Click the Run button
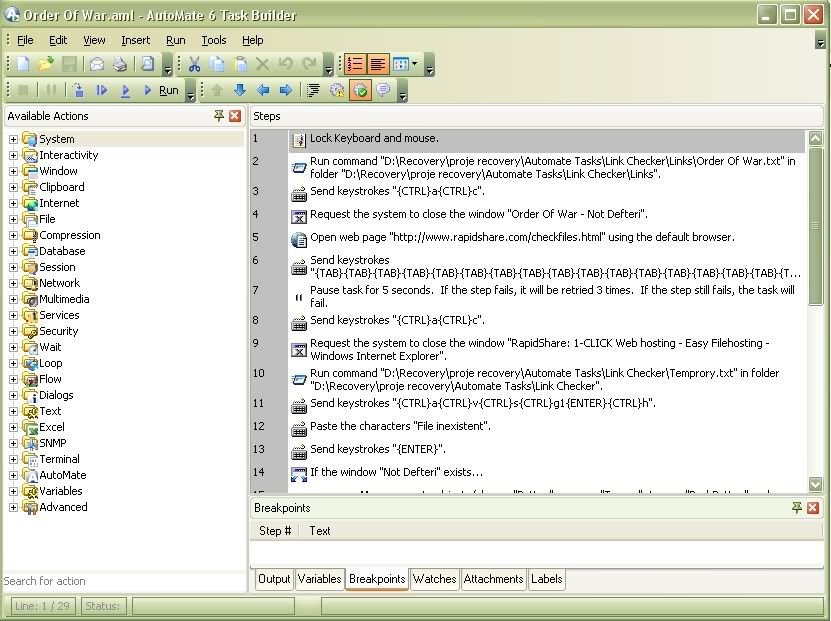 (x=163, y=90)
